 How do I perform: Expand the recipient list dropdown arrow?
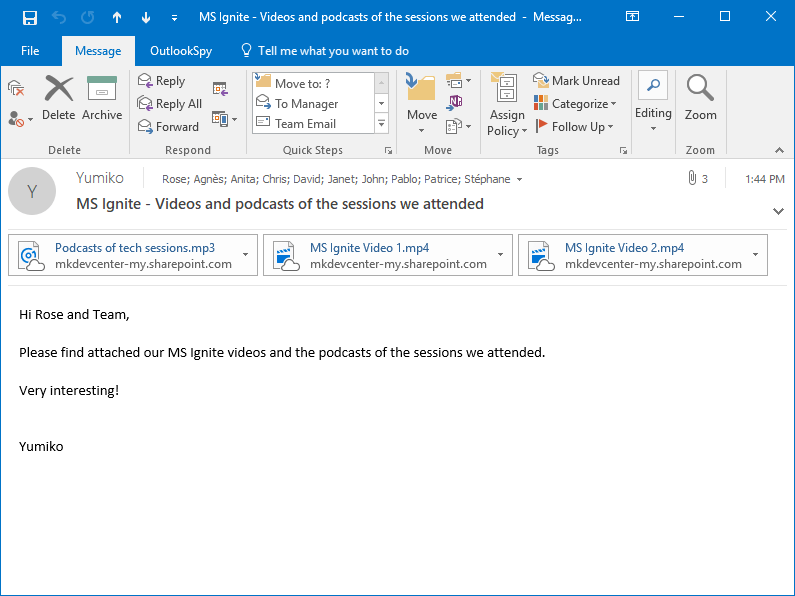(519, 179)
